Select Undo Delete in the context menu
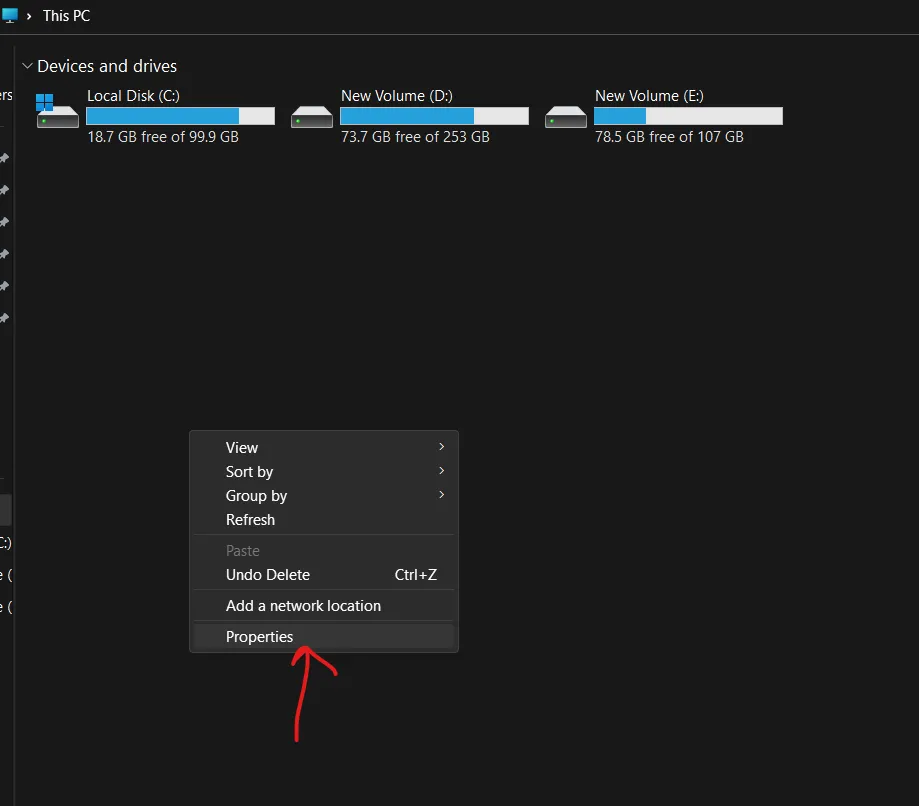Viewport: 919px width, 806px height. (x=268, y=575)
